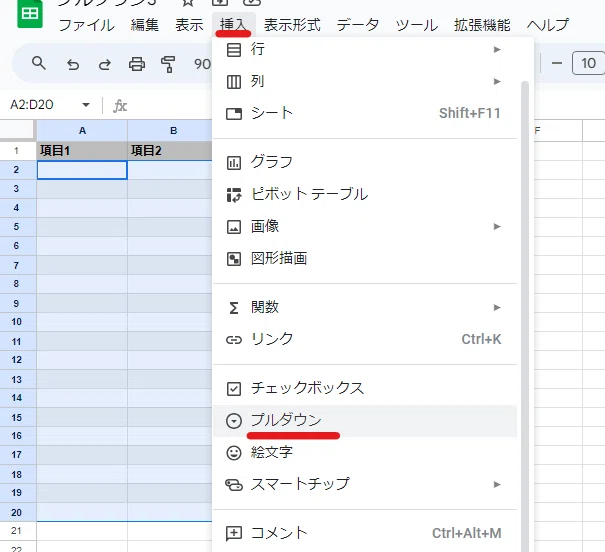605x552 pixels.
Task: Click the pivot table icon
Action: [234, 195]
